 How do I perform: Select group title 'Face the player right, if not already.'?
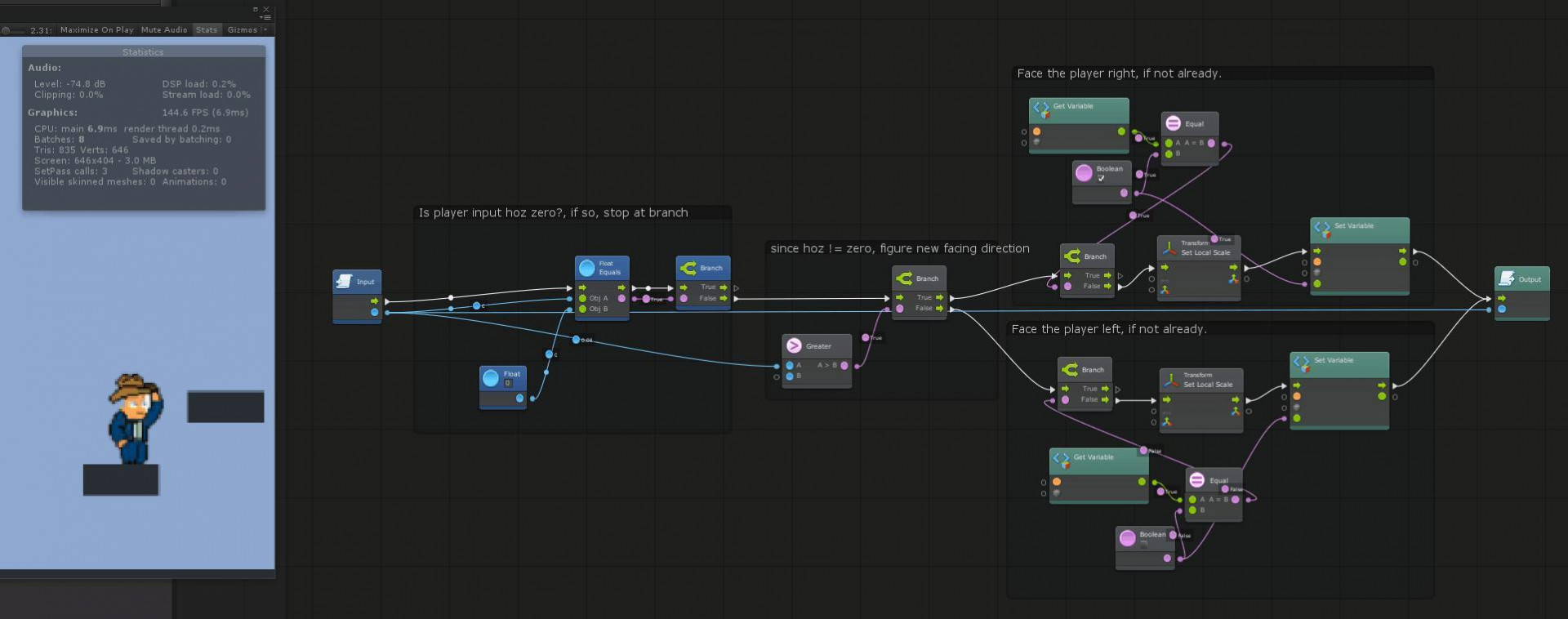click(x=1120, y=73)
